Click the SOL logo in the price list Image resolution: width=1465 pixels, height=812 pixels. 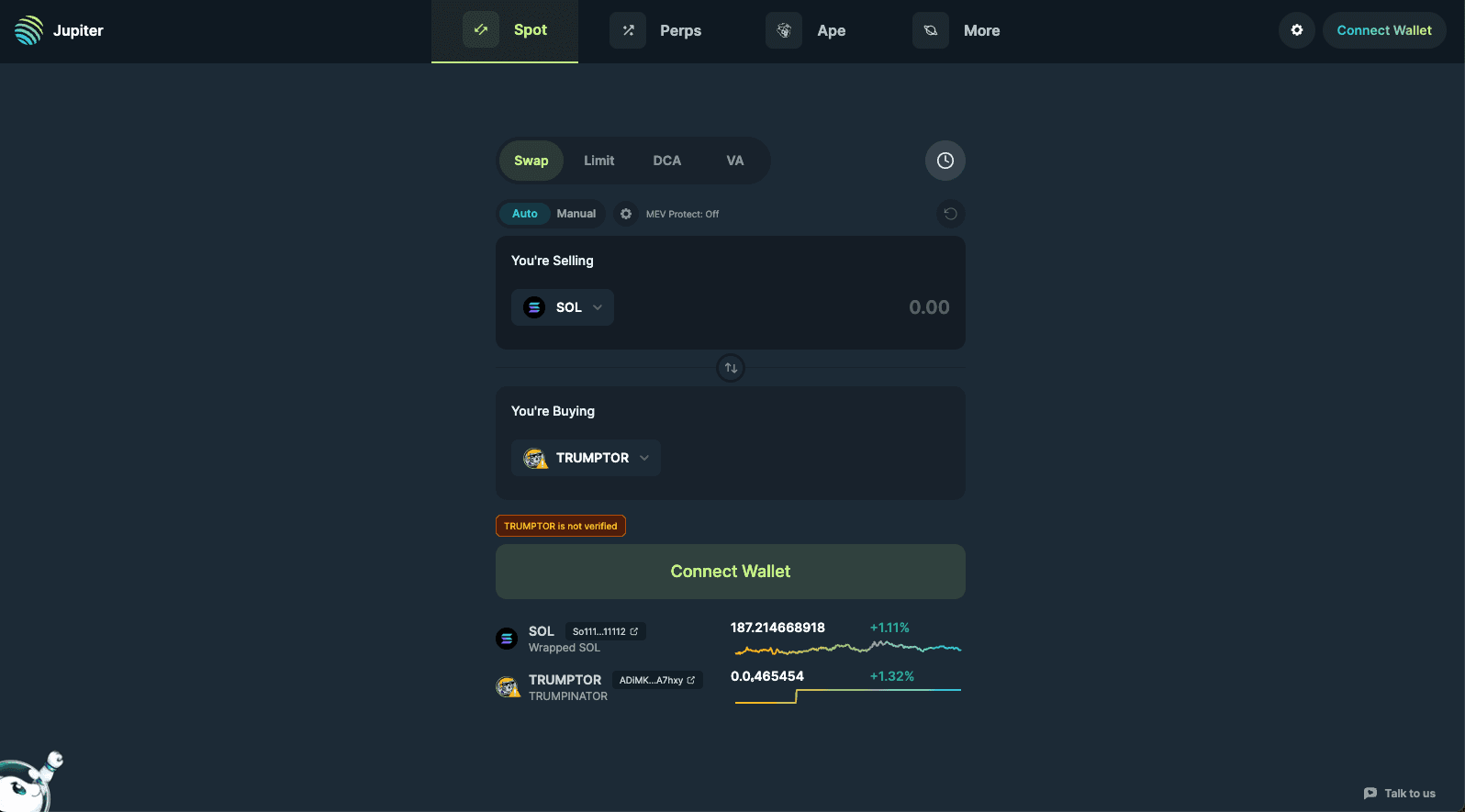click(x=507, y=638)
